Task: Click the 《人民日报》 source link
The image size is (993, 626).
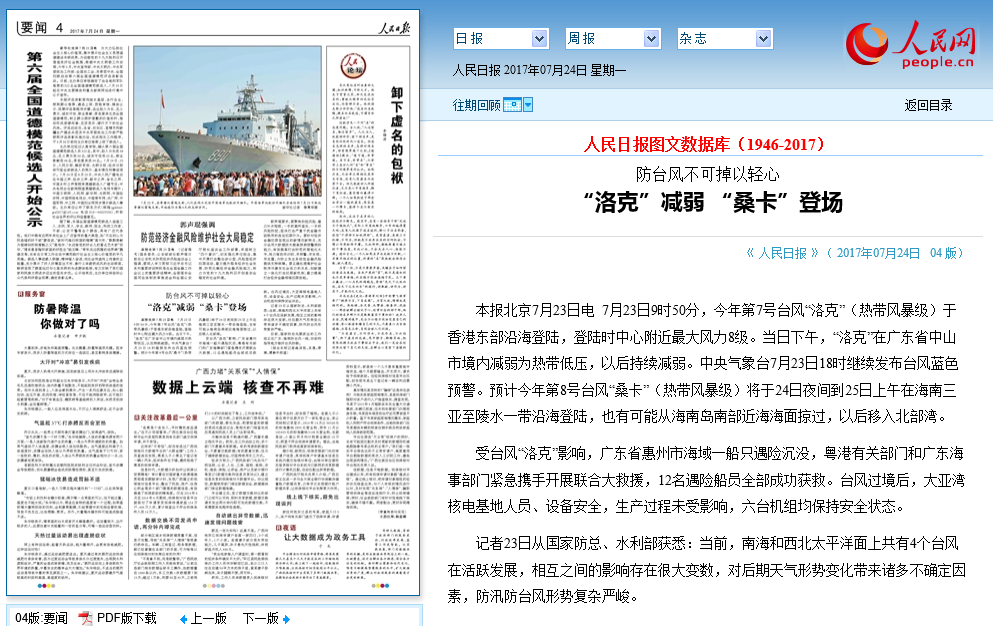Action: (782, 253)
